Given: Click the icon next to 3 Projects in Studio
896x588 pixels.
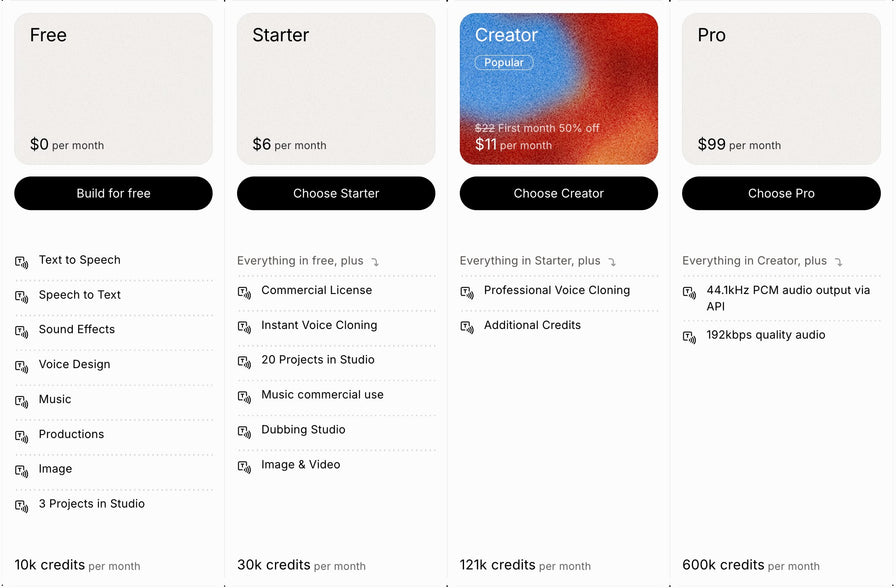Looking at the screenshot, I should (x=22, y=506).
